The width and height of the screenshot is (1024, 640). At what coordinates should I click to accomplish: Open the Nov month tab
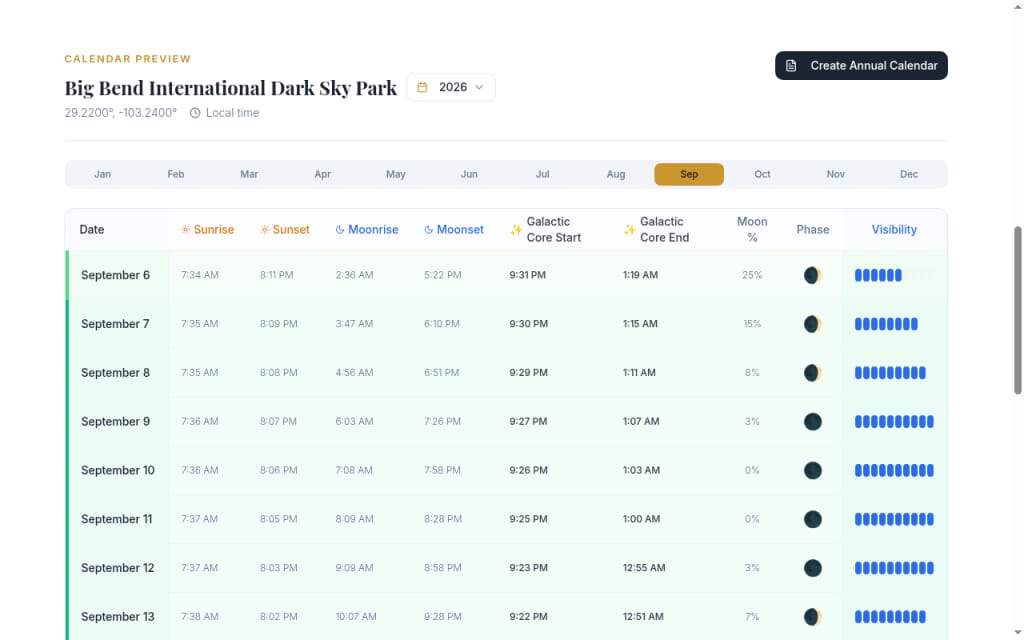click(x=835, y=174)
